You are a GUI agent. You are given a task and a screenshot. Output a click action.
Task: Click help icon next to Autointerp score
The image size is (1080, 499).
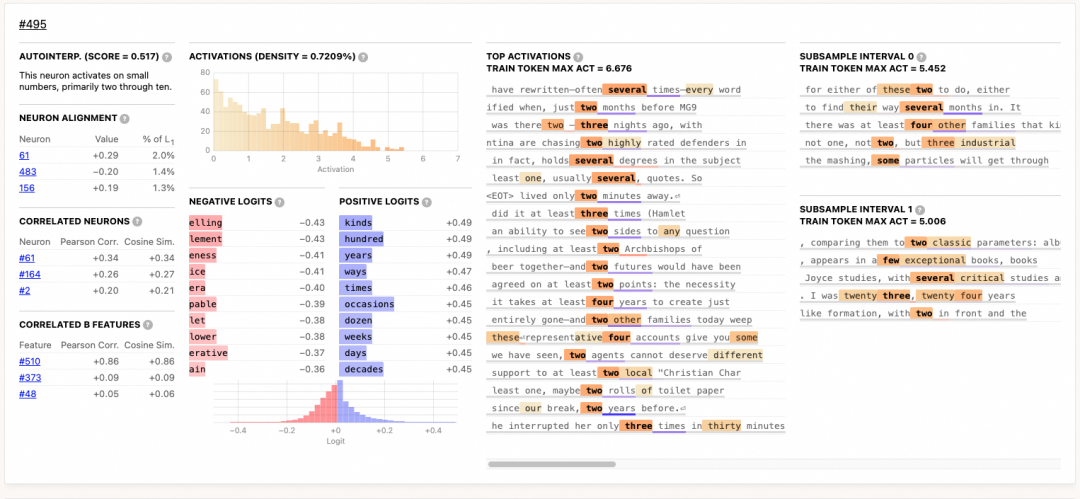coord(167,57)
